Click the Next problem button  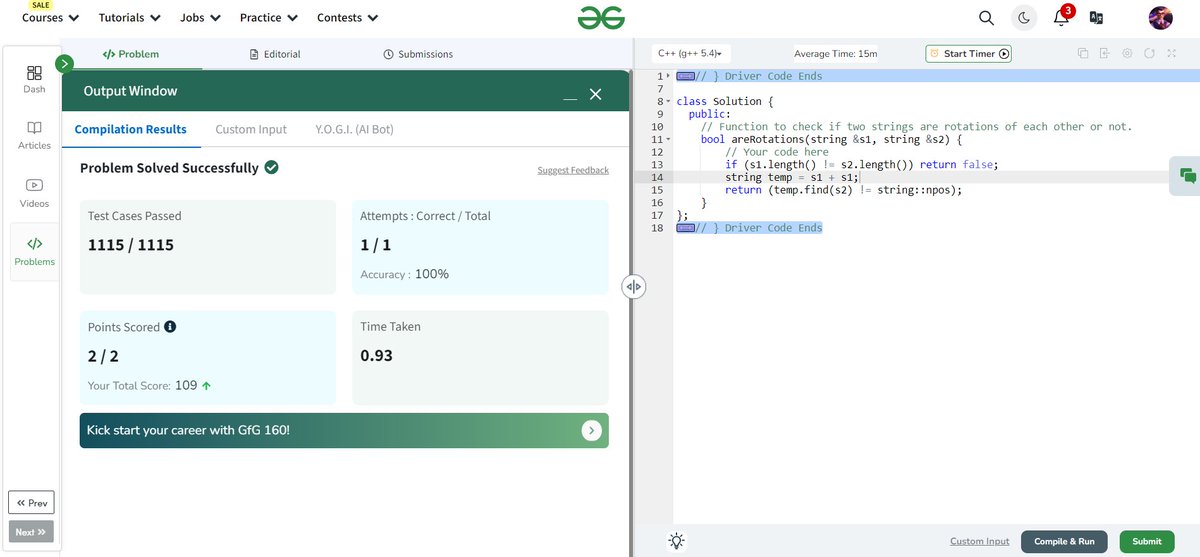(x=31, y=532)
